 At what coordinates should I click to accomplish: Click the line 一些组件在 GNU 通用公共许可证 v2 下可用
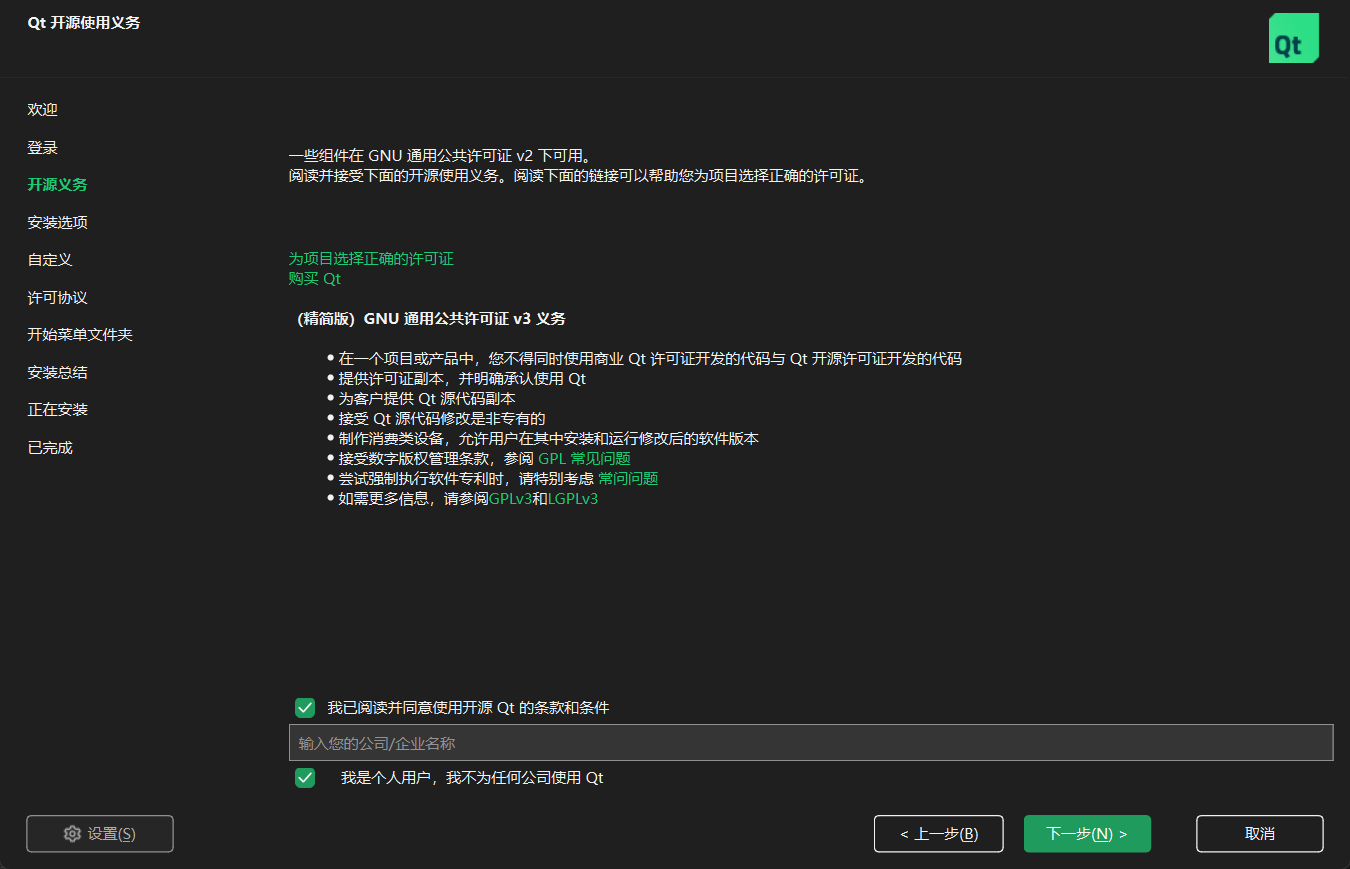(441, 156)
